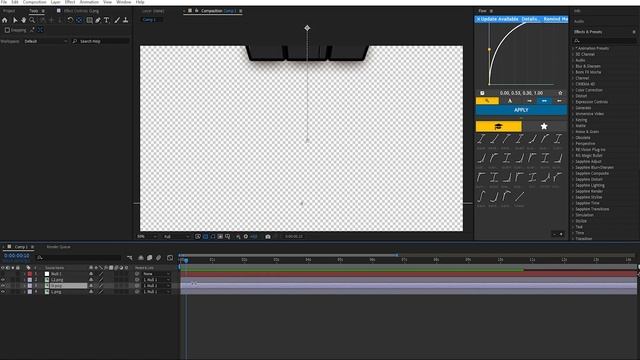Click the yellow handle on Flow curve
The height and width of the screenshot is (360, 640).
pos(489,49)
